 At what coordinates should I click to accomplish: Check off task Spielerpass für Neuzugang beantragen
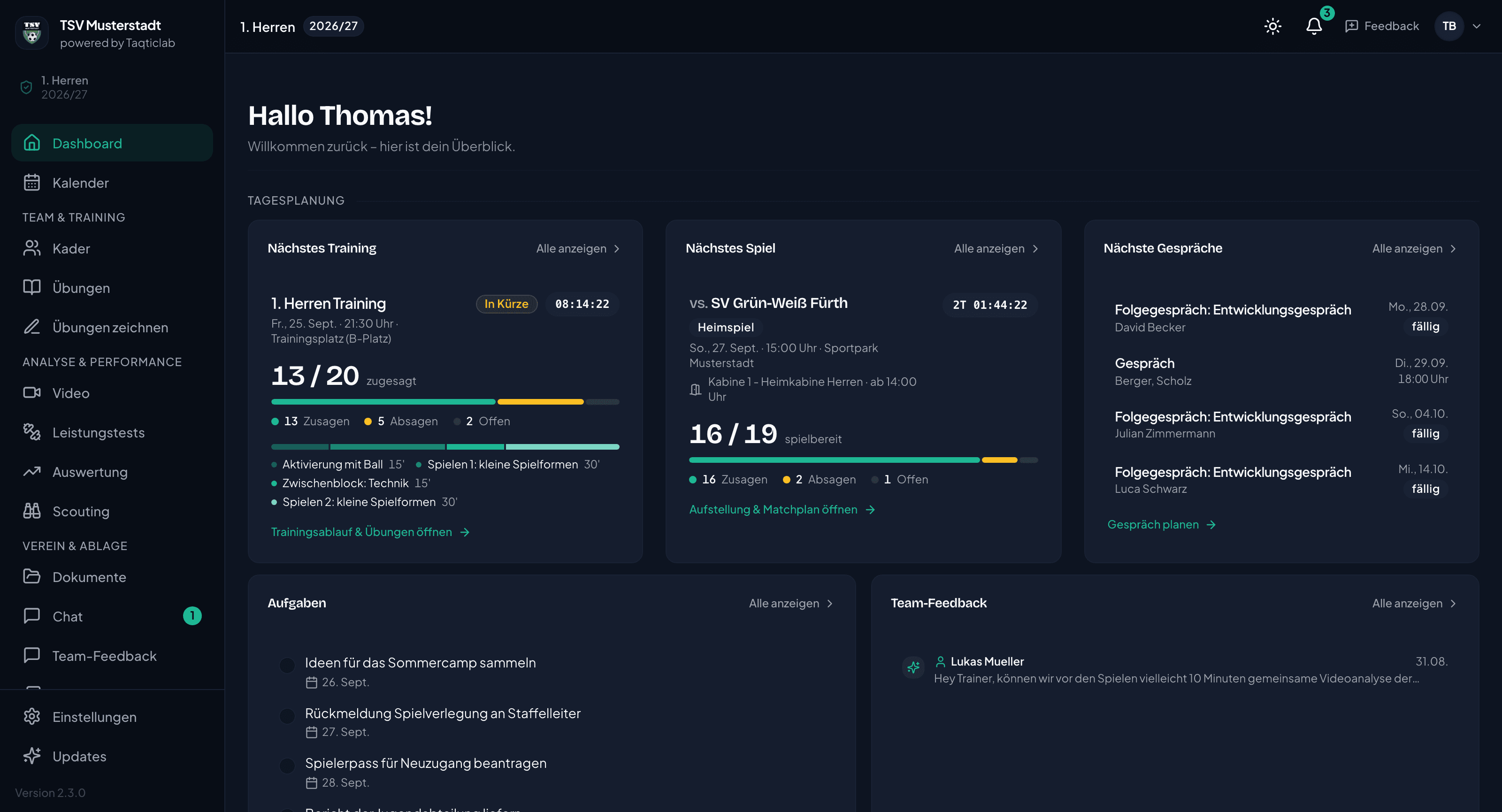287,766
